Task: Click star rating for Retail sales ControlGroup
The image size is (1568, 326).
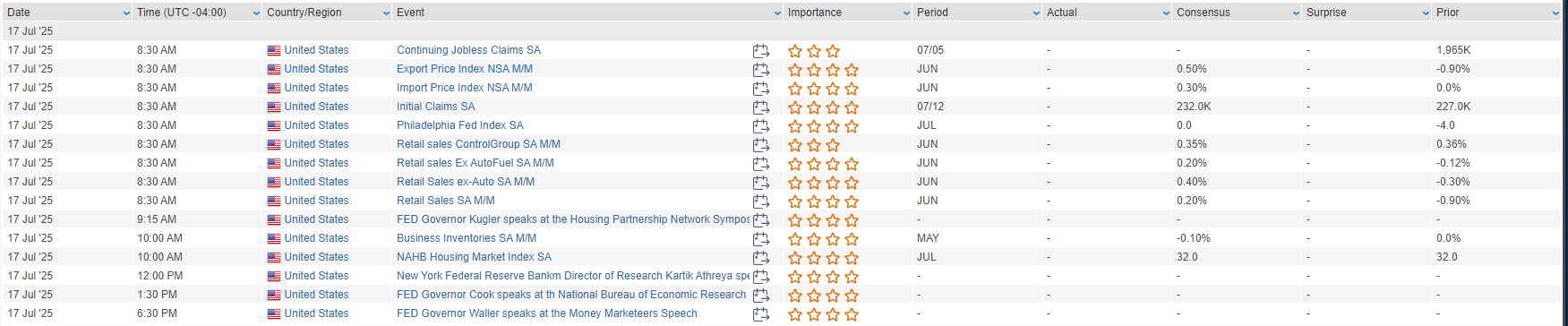Action: coord(814,145)
